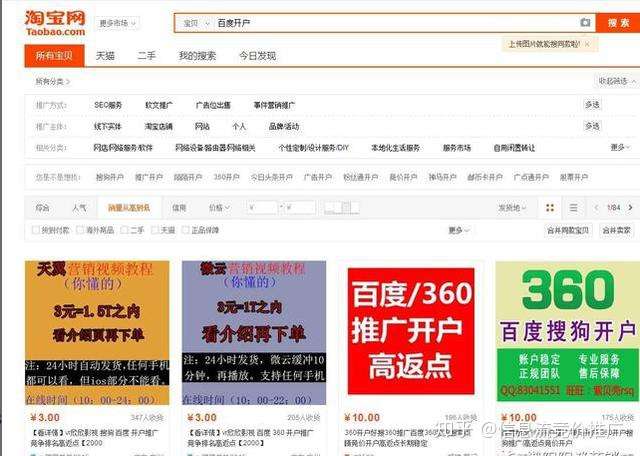Switch to list view icon
Image resolution: width=640 pixels, height=456 pixels.
(x=573, y=208)
